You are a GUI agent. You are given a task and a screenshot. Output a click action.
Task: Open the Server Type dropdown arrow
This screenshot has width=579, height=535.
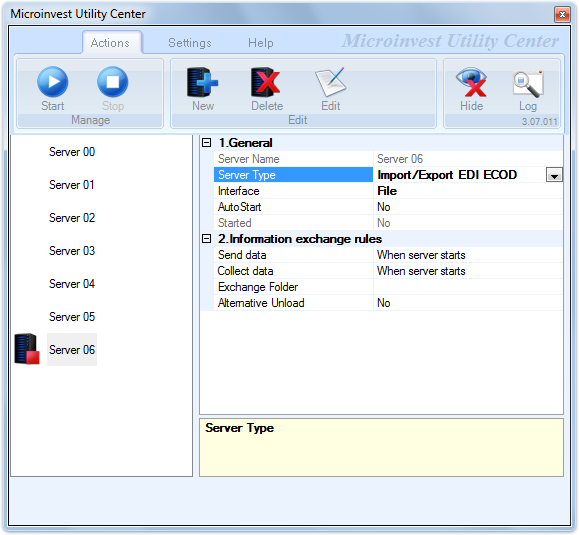tap(554, 175)
